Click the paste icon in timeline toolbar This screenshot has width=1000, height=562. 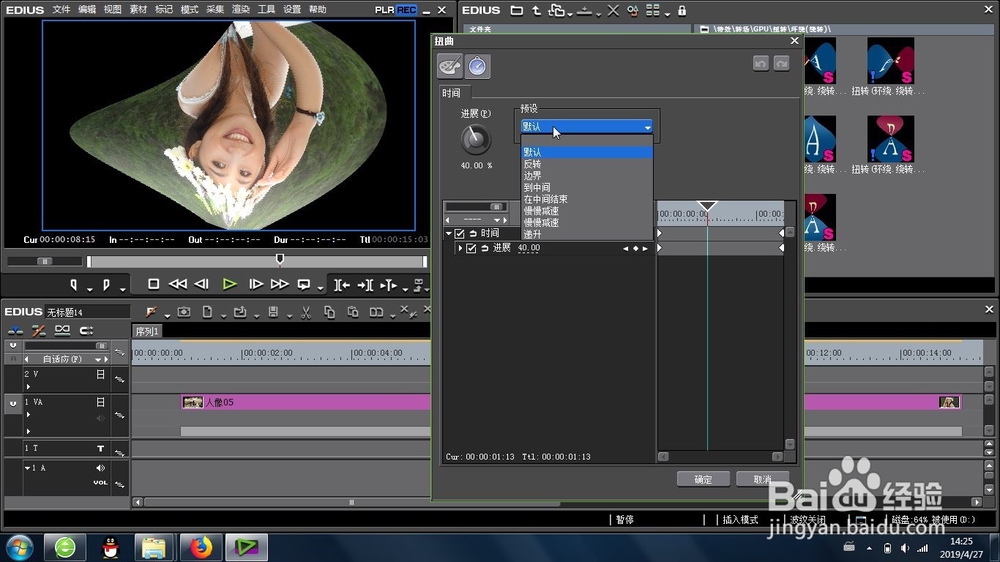353,312
